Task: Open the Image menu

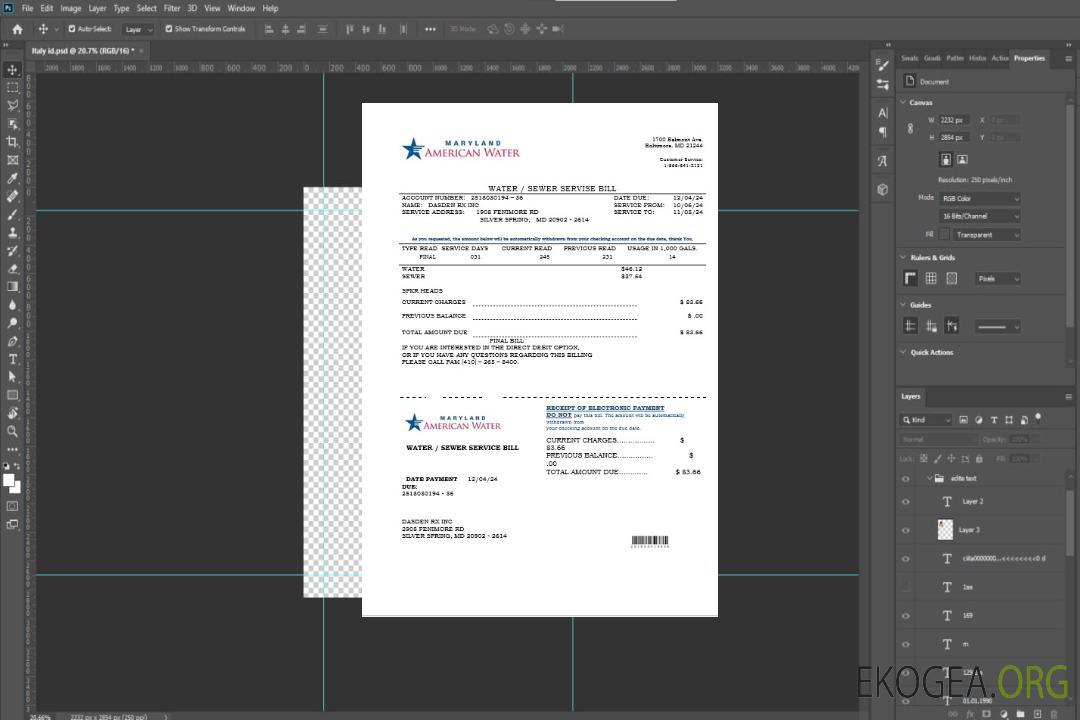Action: pos(70,8)
